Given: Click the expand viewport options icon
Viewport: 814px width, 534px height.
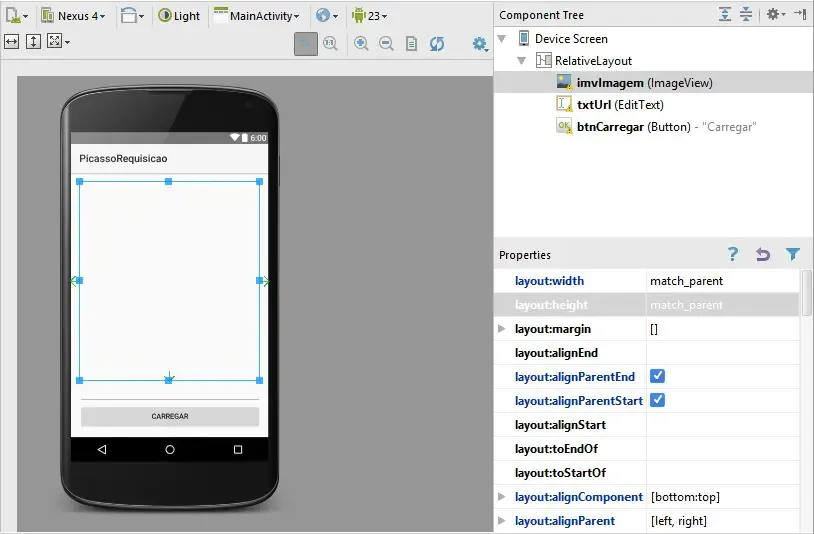Looking at the screenshot, I should coord(58,41).
